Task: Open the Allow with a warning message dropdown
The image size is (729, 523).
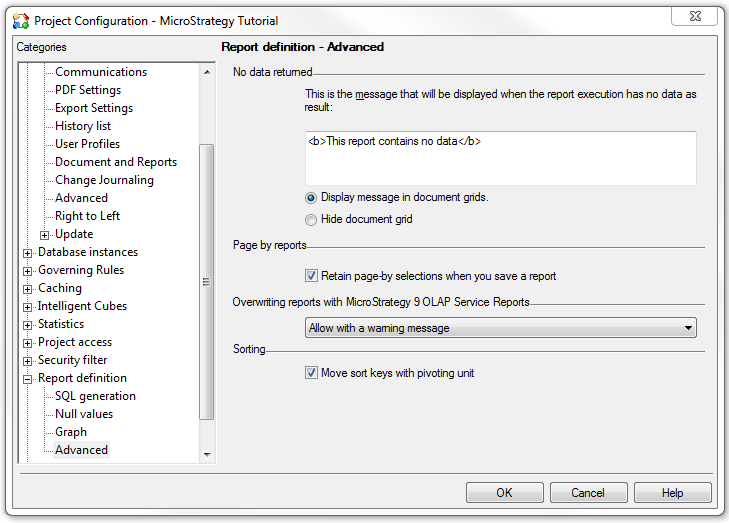Action: [501, 328]
